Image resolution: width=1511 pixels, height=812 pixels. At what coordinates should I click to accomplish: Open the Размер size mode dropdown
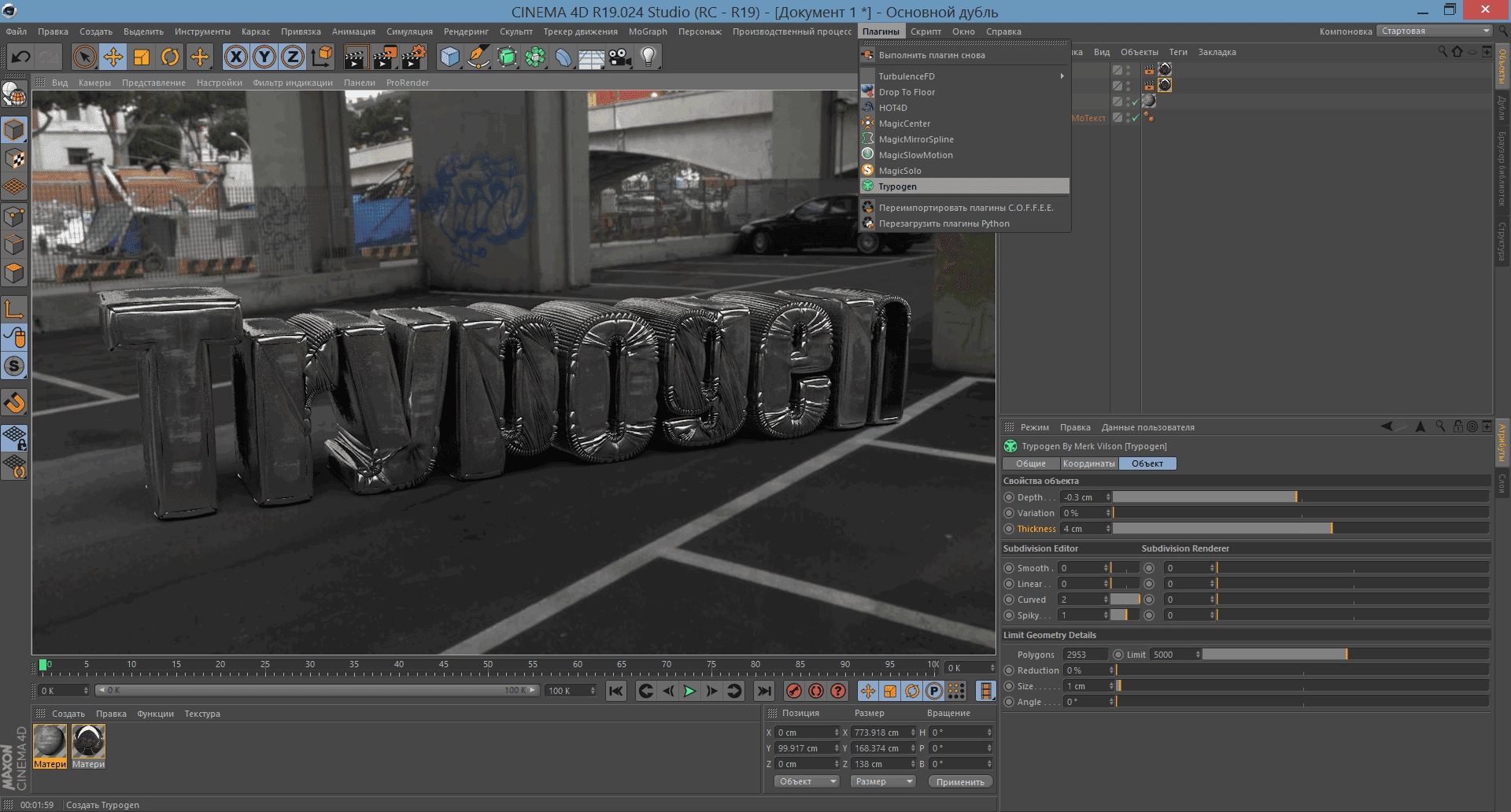pyautogui.click(x=883, y=781)
